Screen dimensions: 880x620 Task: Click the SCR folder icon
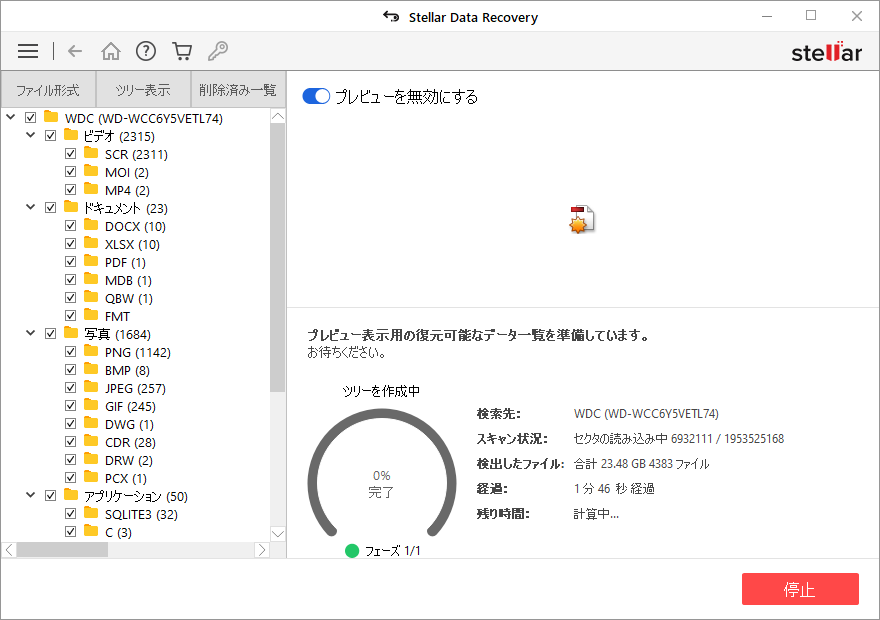click(x=91, y=153)
